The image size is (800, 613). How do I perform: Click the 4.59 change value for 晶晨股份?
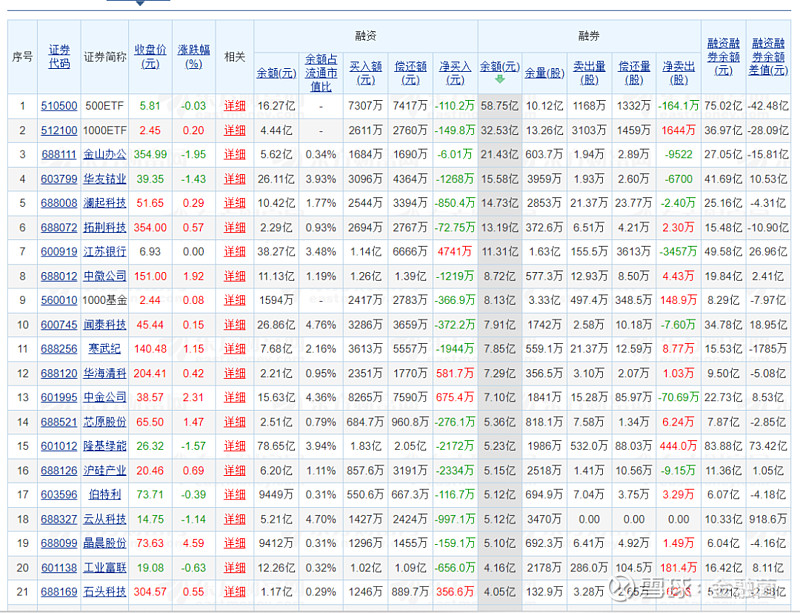[x=193, y=543]
